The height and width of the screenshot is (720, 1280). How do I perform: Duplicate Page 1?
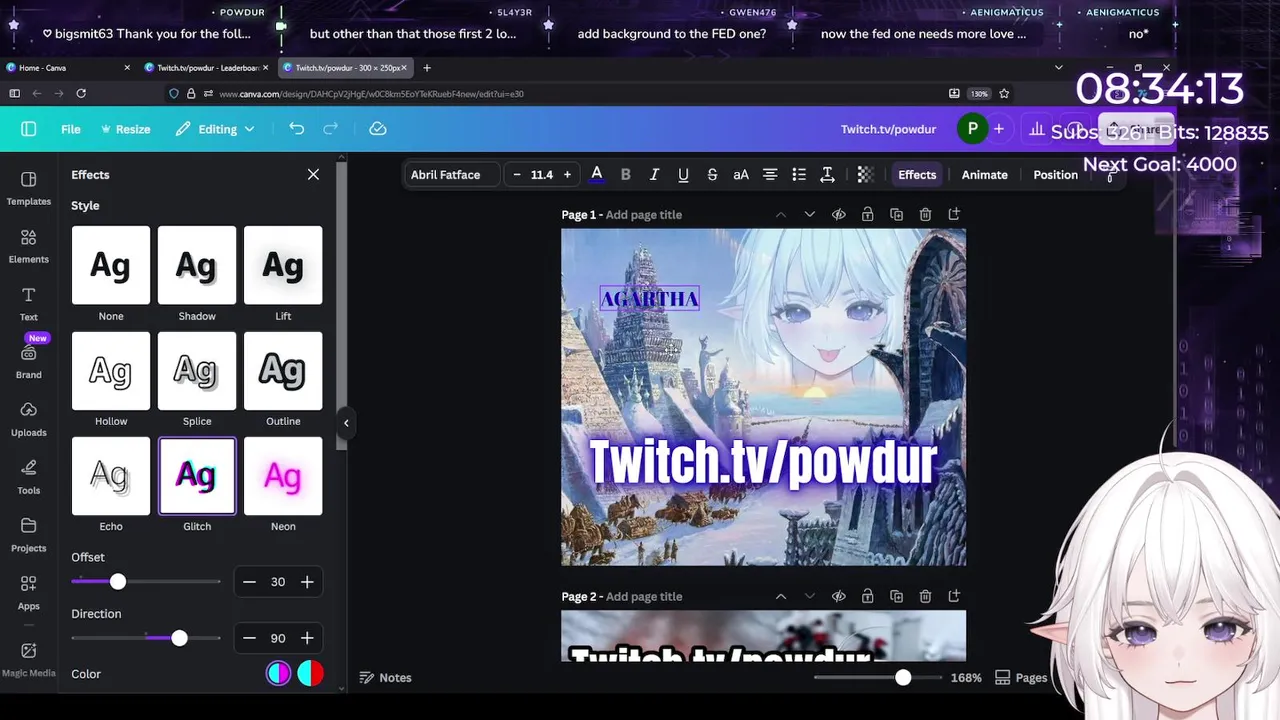pyautogui.click(x=896, y=215)
